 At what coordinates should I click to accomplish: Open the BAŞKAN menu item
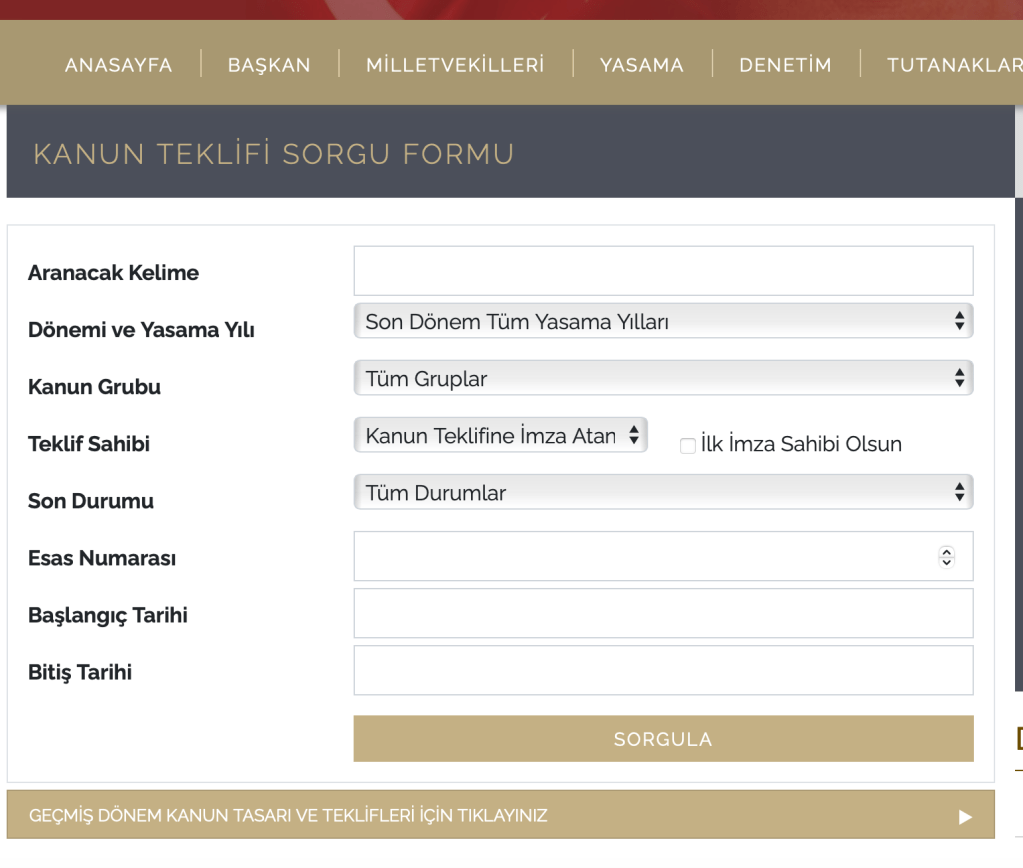coord(269,65)
